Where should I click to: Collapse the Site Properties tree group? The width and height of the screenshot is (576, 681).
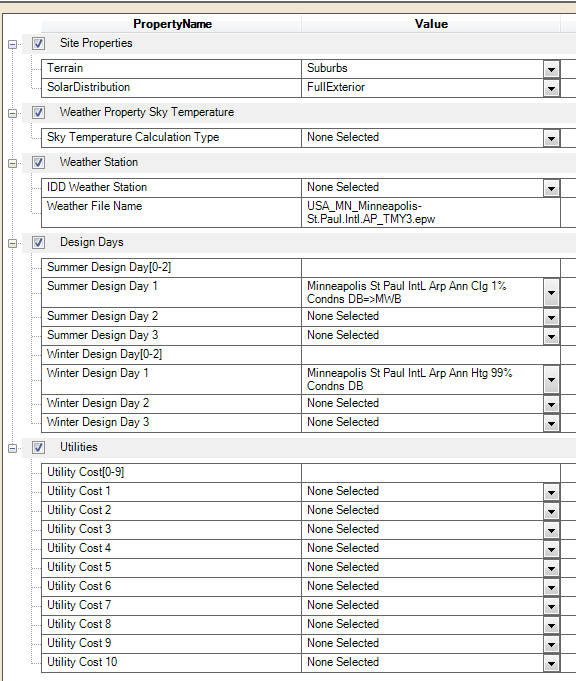[x=13, y=44]
